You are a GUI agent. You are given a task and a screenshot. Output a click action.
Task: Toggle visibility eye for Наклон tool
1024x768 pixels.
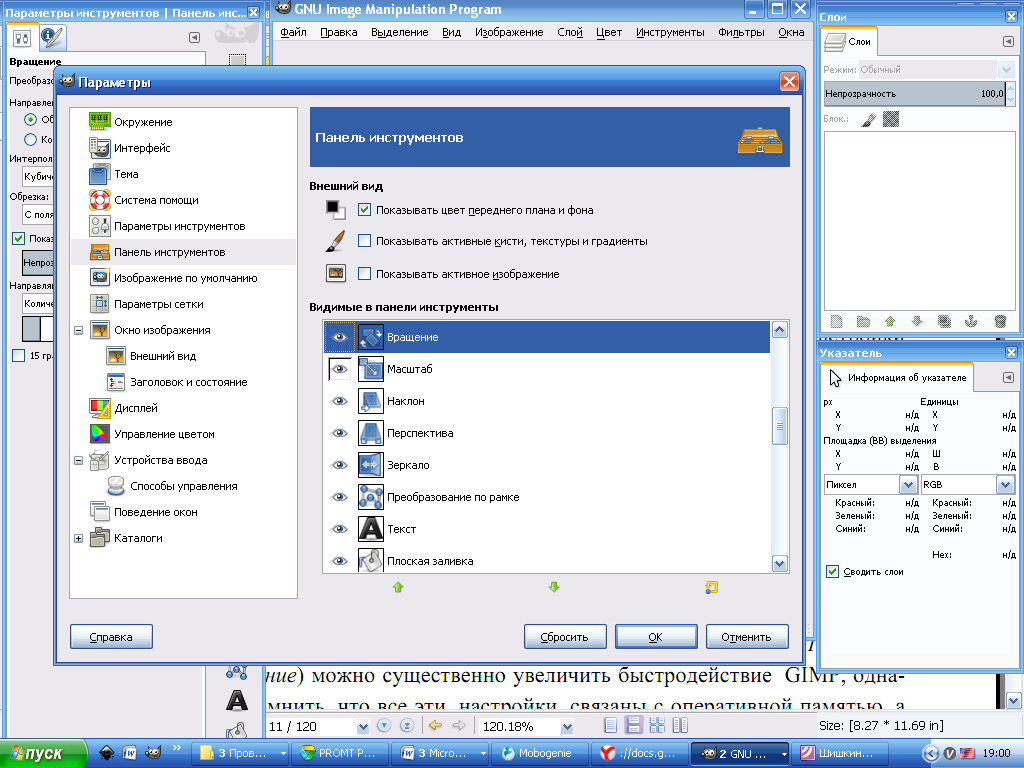[340, 401]
